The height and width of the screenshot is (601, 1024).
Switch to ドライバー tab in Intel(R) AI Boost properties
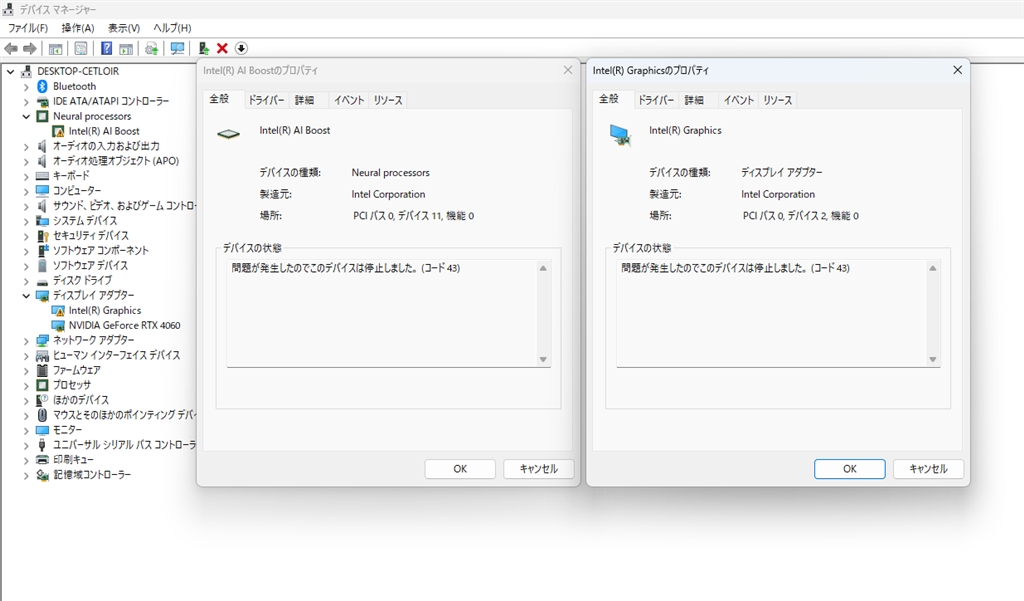pyautogui.click(x=266, y=100)
